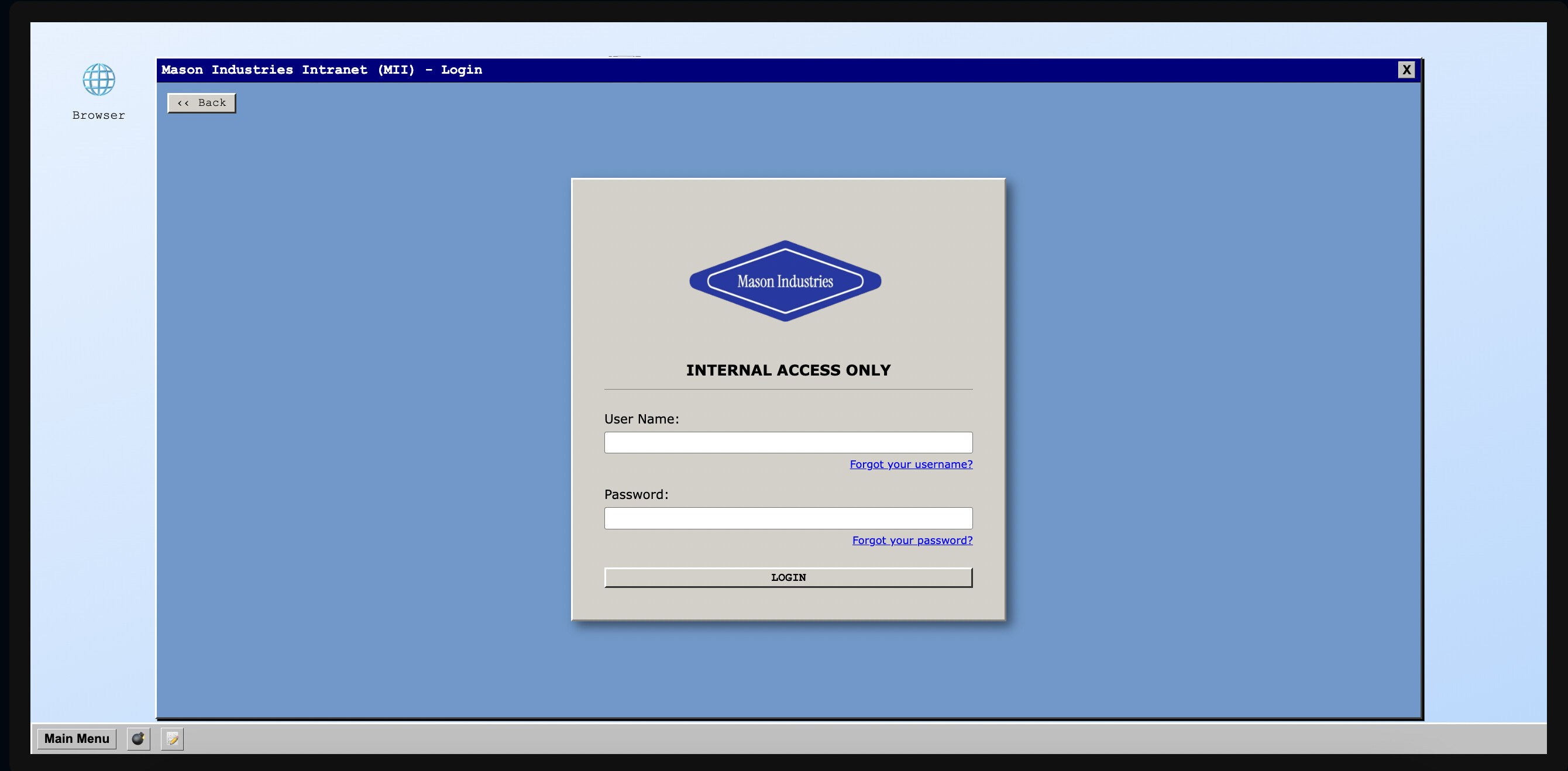
Task: Click the bomb icon next to Main Menu
Action: 138,738
